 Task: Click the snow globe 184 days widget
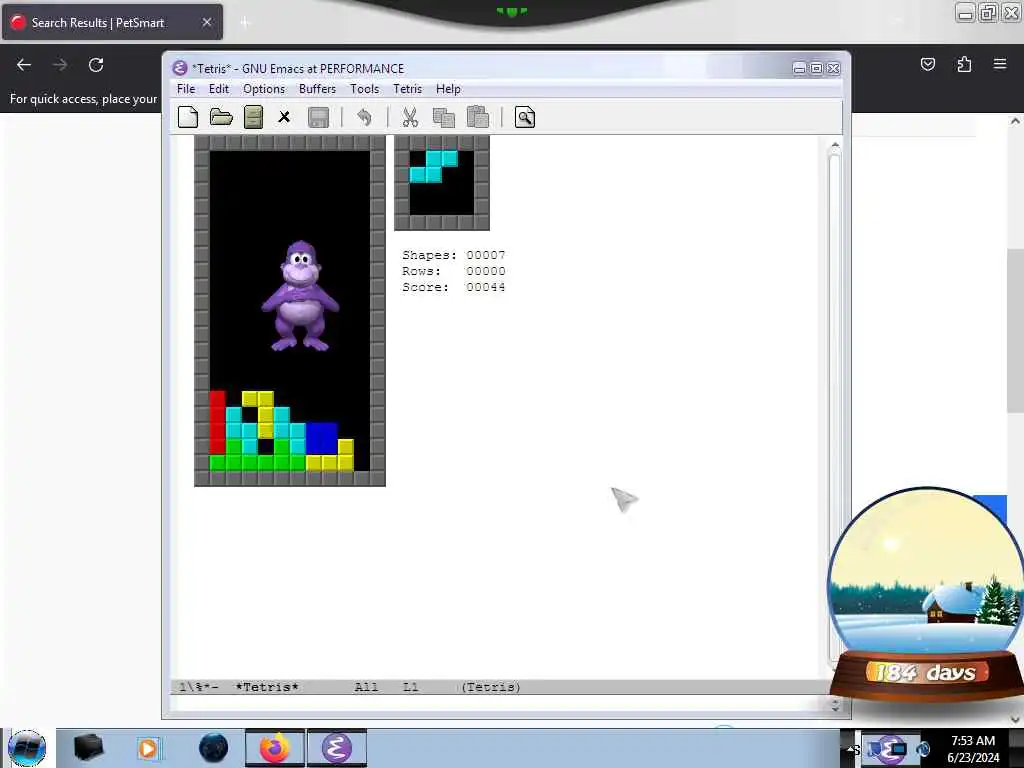pos(926,593)
